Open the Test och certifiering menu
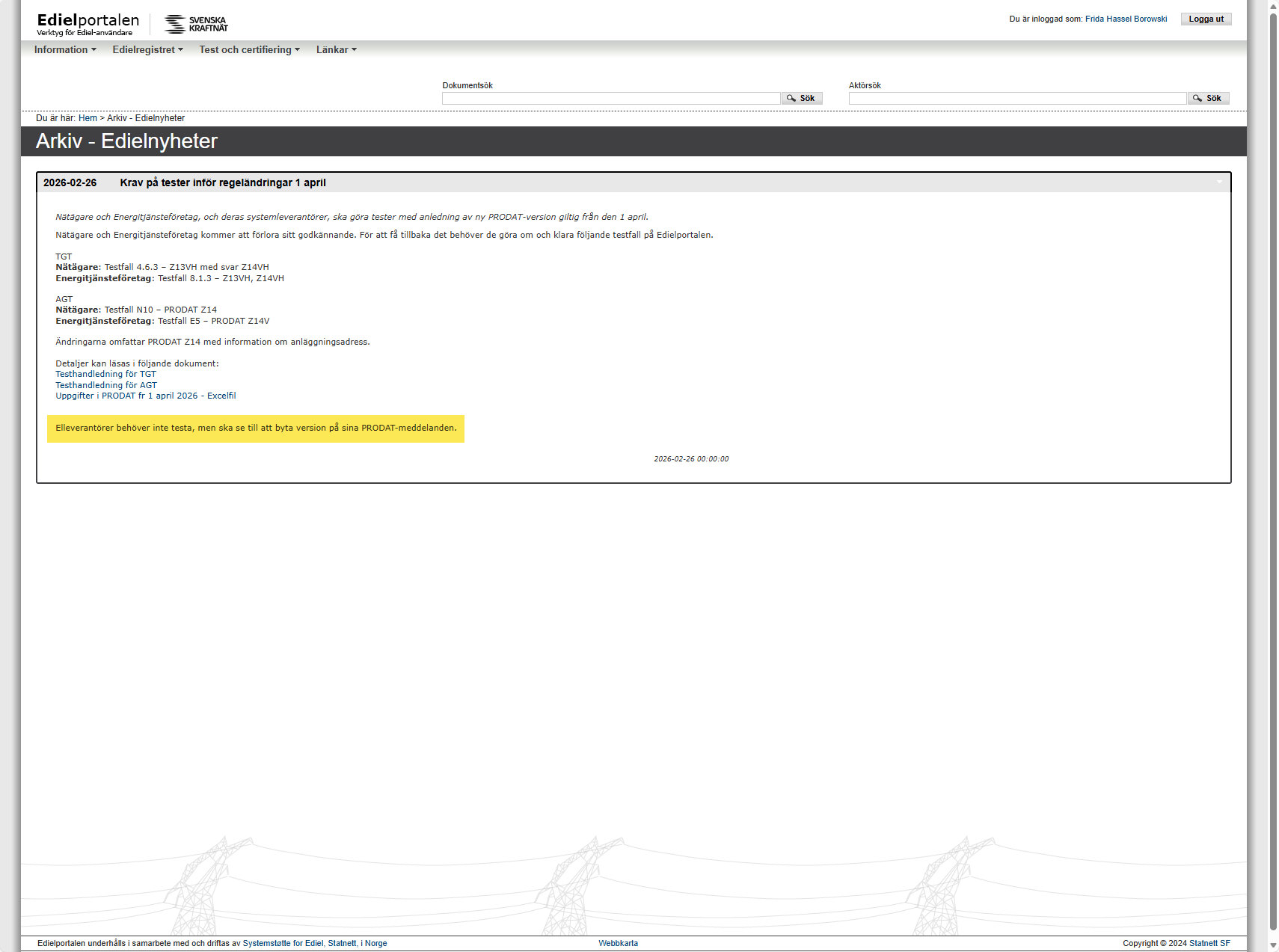Viewport: 1279px width, 952px height. [x=249, y=50]
